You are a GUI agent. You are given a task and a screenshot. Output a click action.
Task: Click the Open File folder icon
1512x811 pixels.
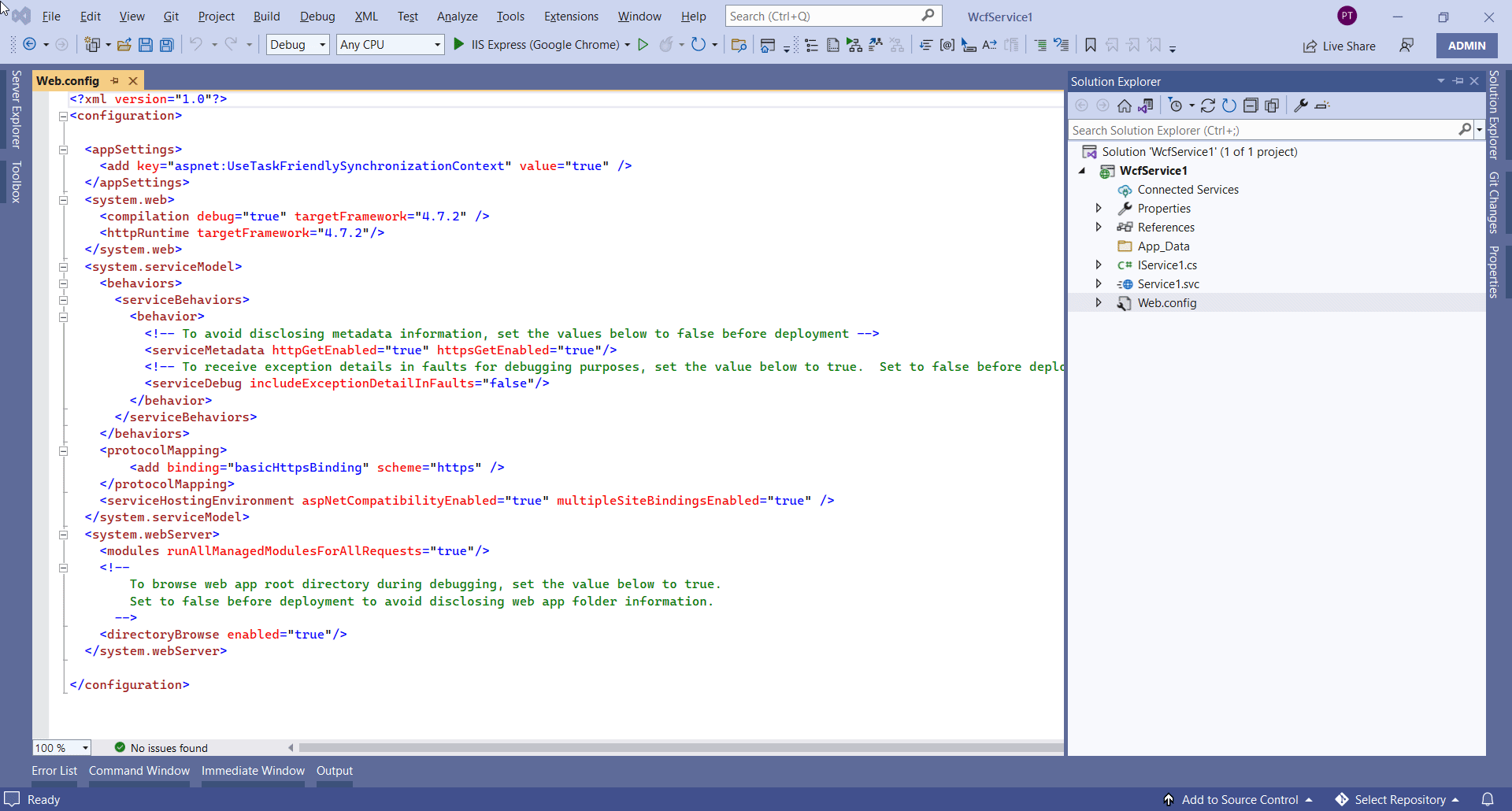[124, 45]
